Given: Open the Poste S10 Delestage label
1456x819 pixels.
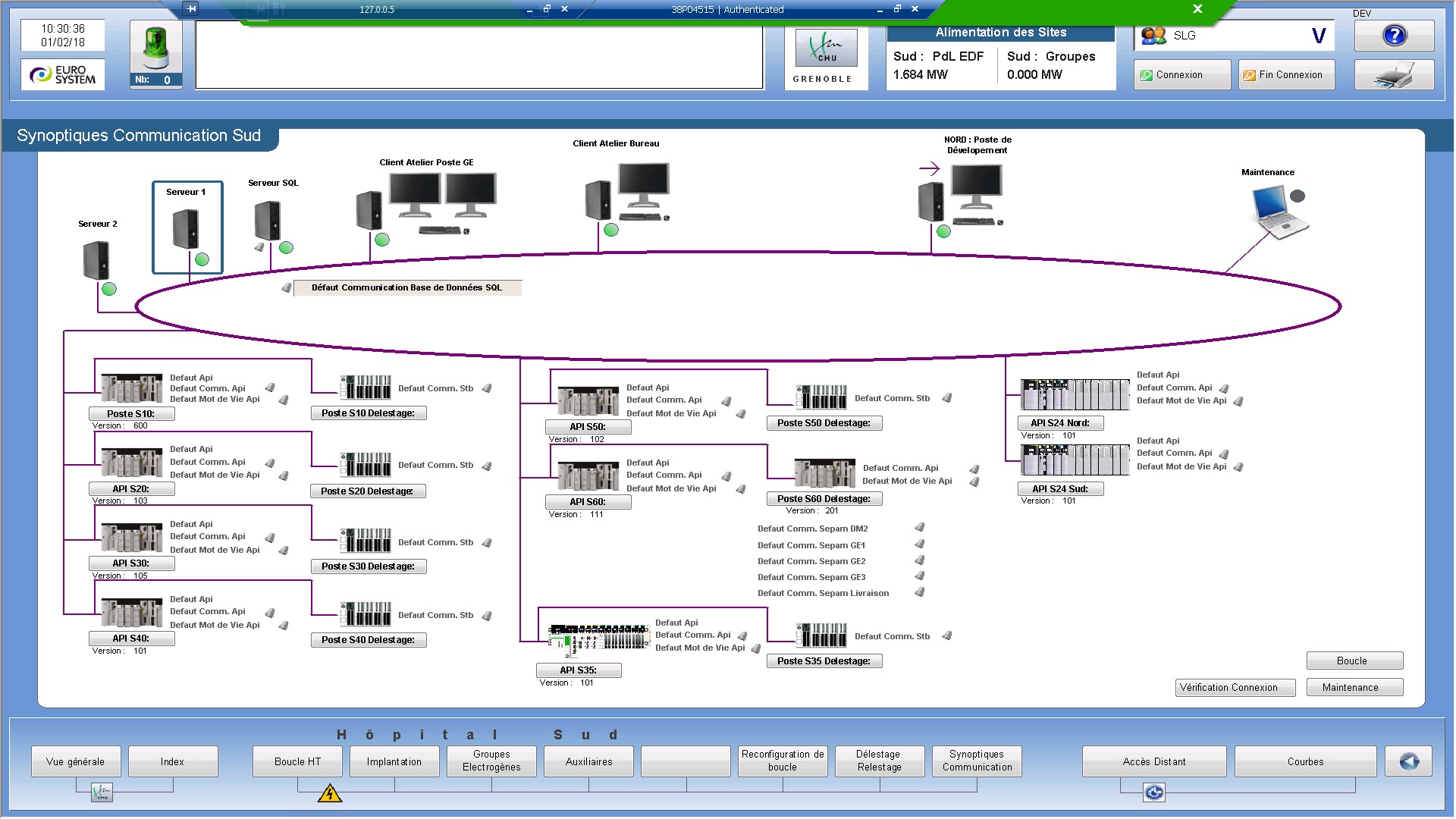Looking at the screenshot, I should click(369, 413).
